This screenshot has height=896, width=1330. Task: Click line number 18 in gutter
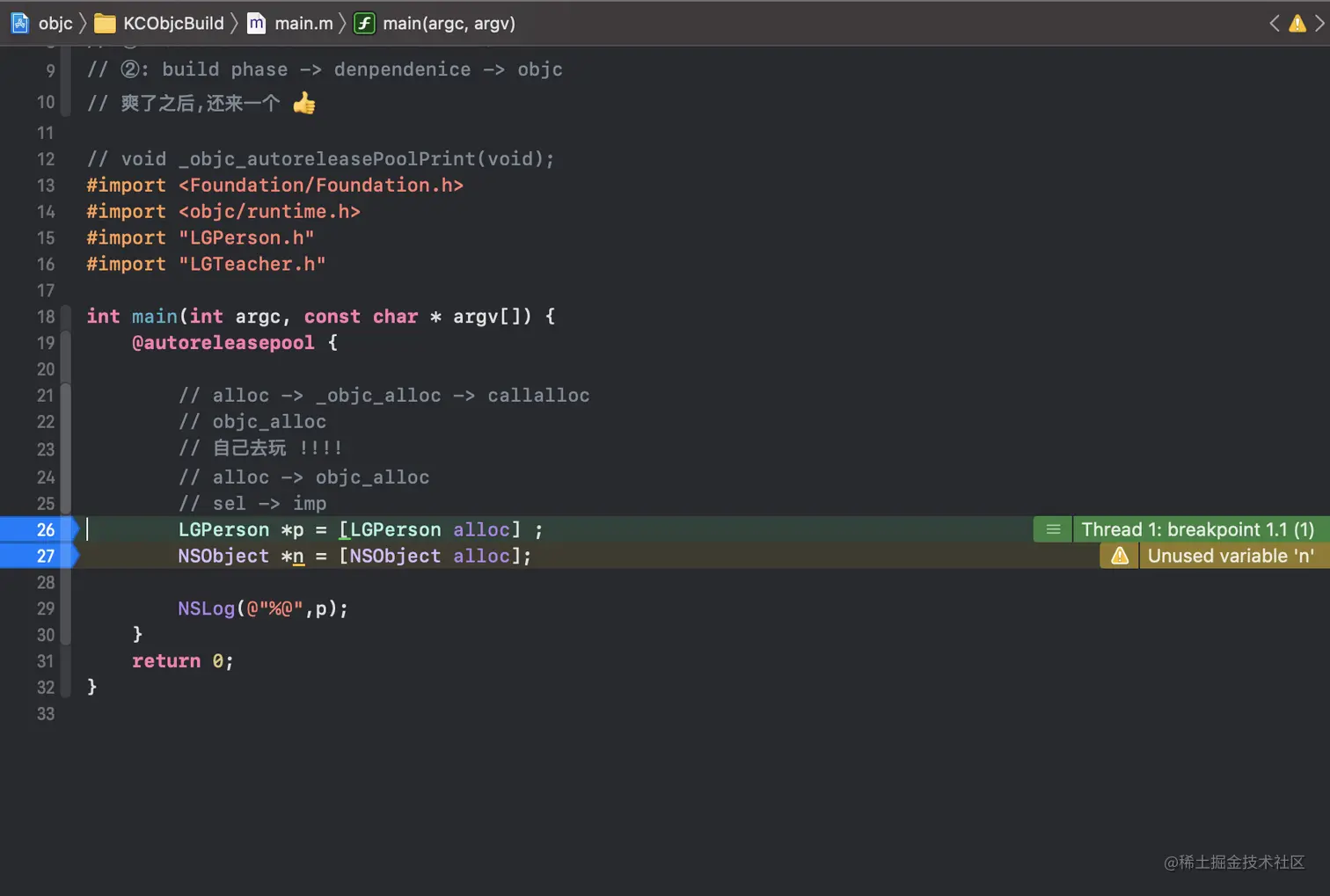point(46,317)
